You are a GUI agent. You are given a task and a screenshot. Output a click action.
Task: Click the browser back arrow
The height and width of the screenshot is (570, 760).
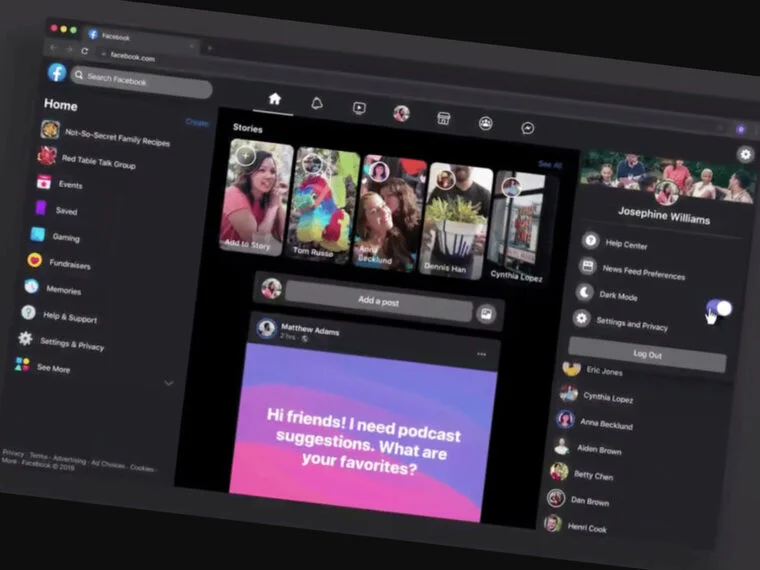(53, 48)
